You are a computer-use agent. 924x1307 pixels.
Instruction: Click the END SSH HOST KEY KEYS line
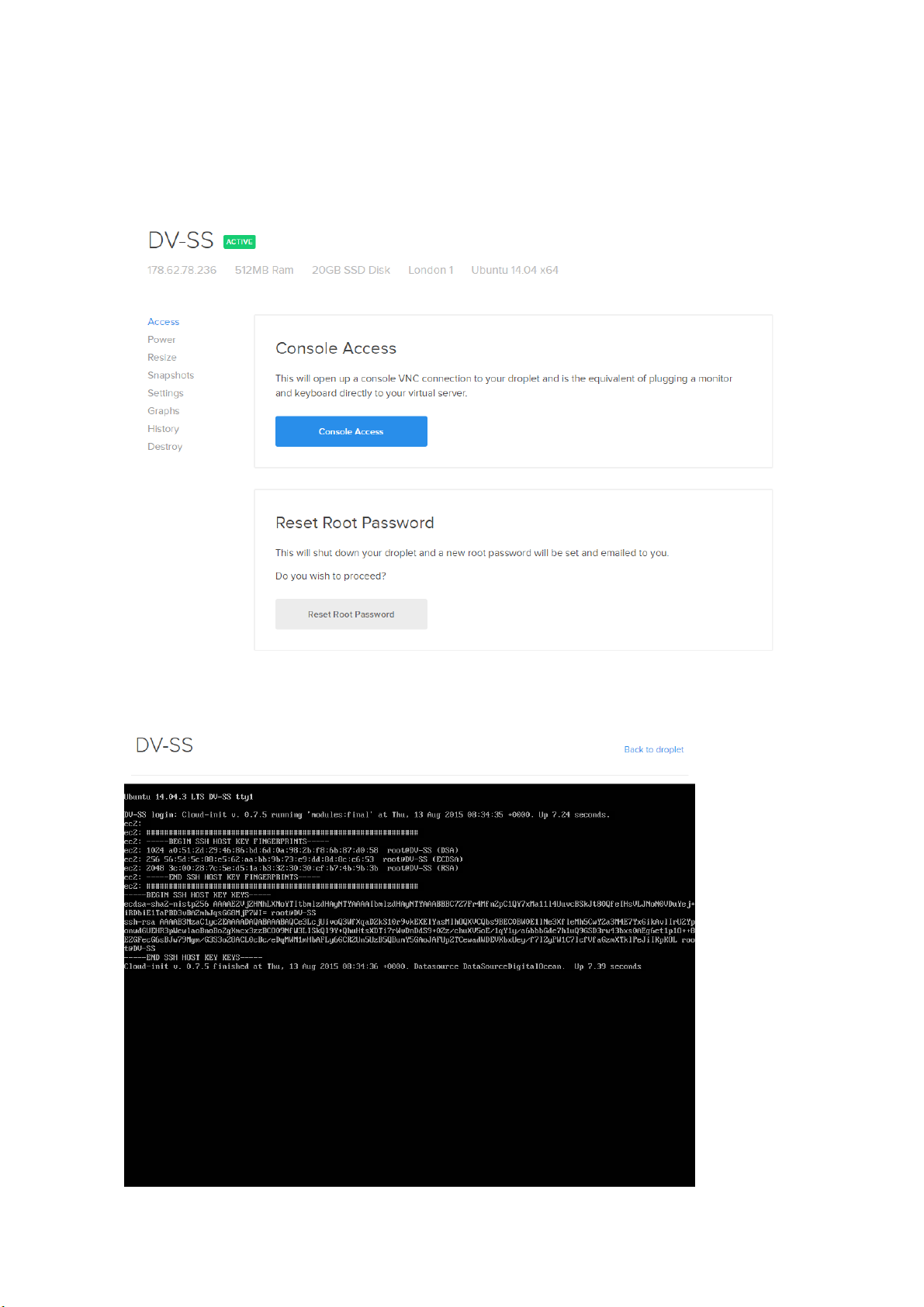(194, 957)
